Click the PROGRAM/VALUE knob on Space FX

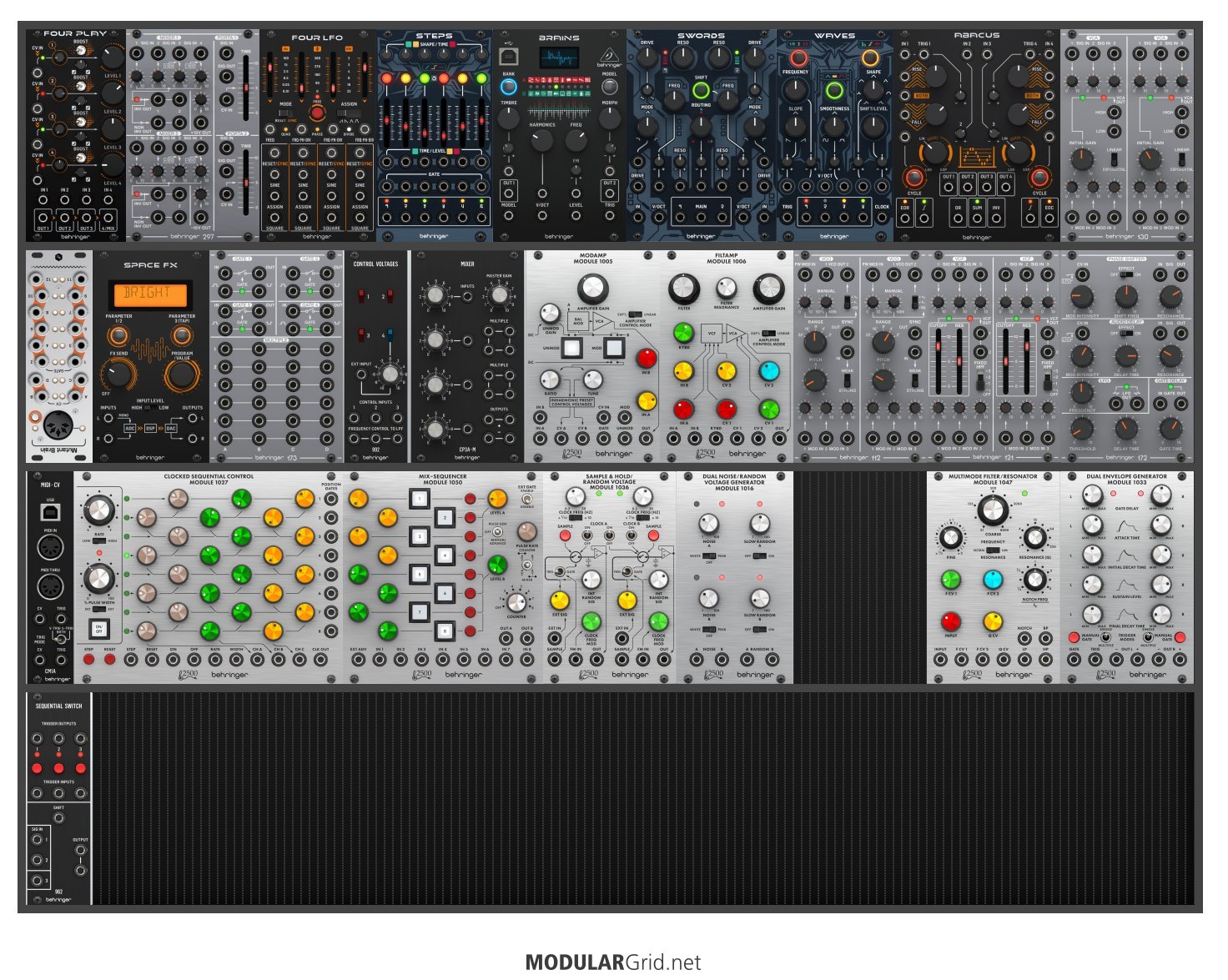181,375
